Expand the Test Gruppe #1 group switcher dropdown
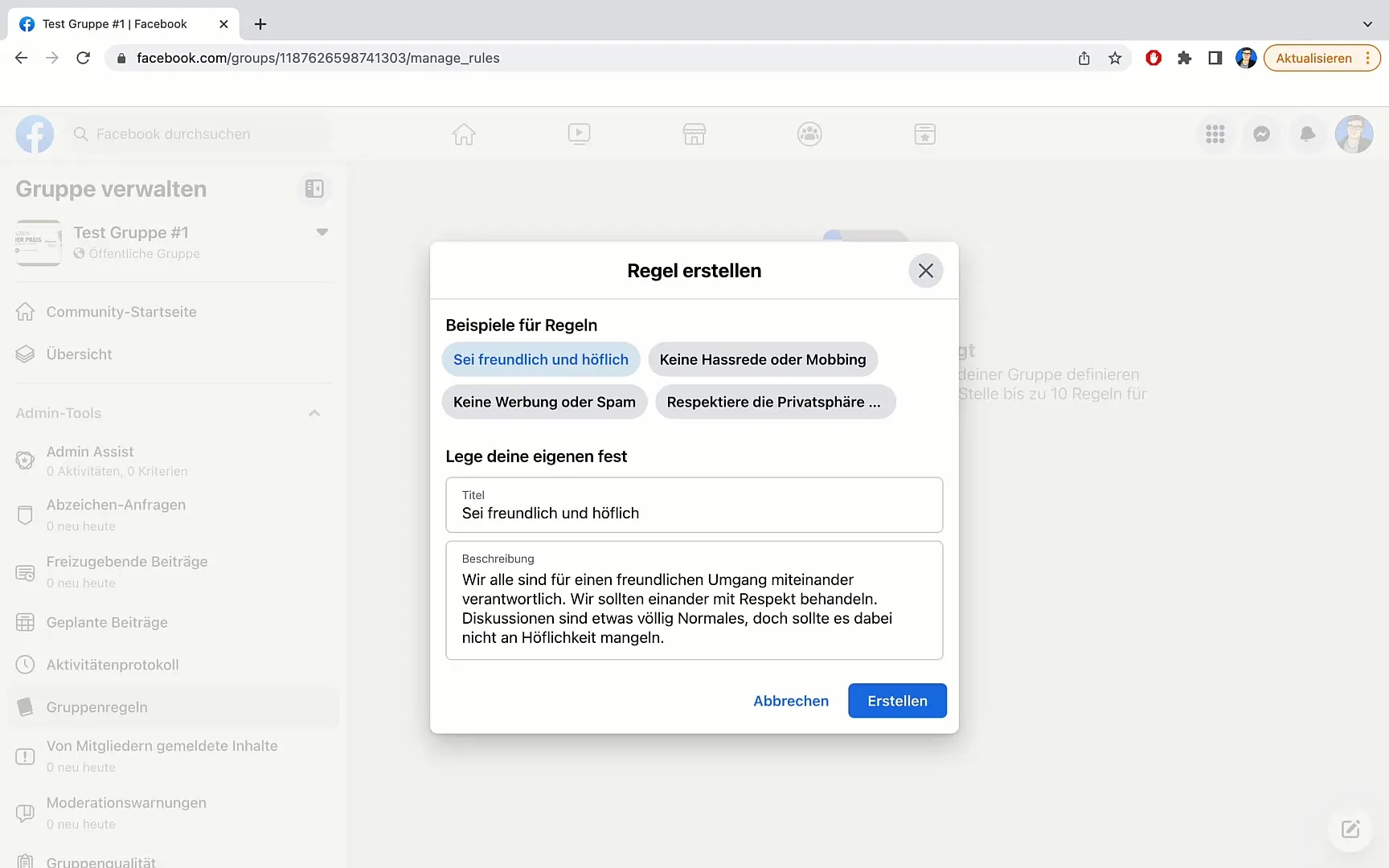This screenshot has width=1389, height=868. [322, 232]
